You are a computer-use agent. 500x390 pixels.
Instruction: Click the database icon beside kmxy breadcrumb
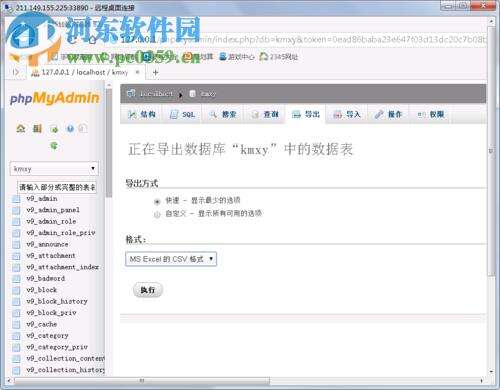point(192,94)
